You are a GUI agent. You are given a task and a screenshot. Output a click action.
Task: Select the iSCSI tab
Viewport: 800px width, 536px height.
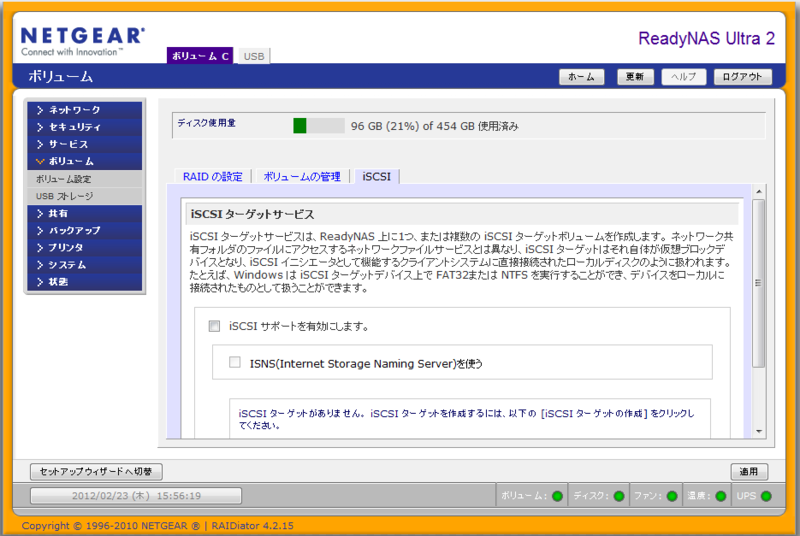pyautogui.click(x=377, y=176)
